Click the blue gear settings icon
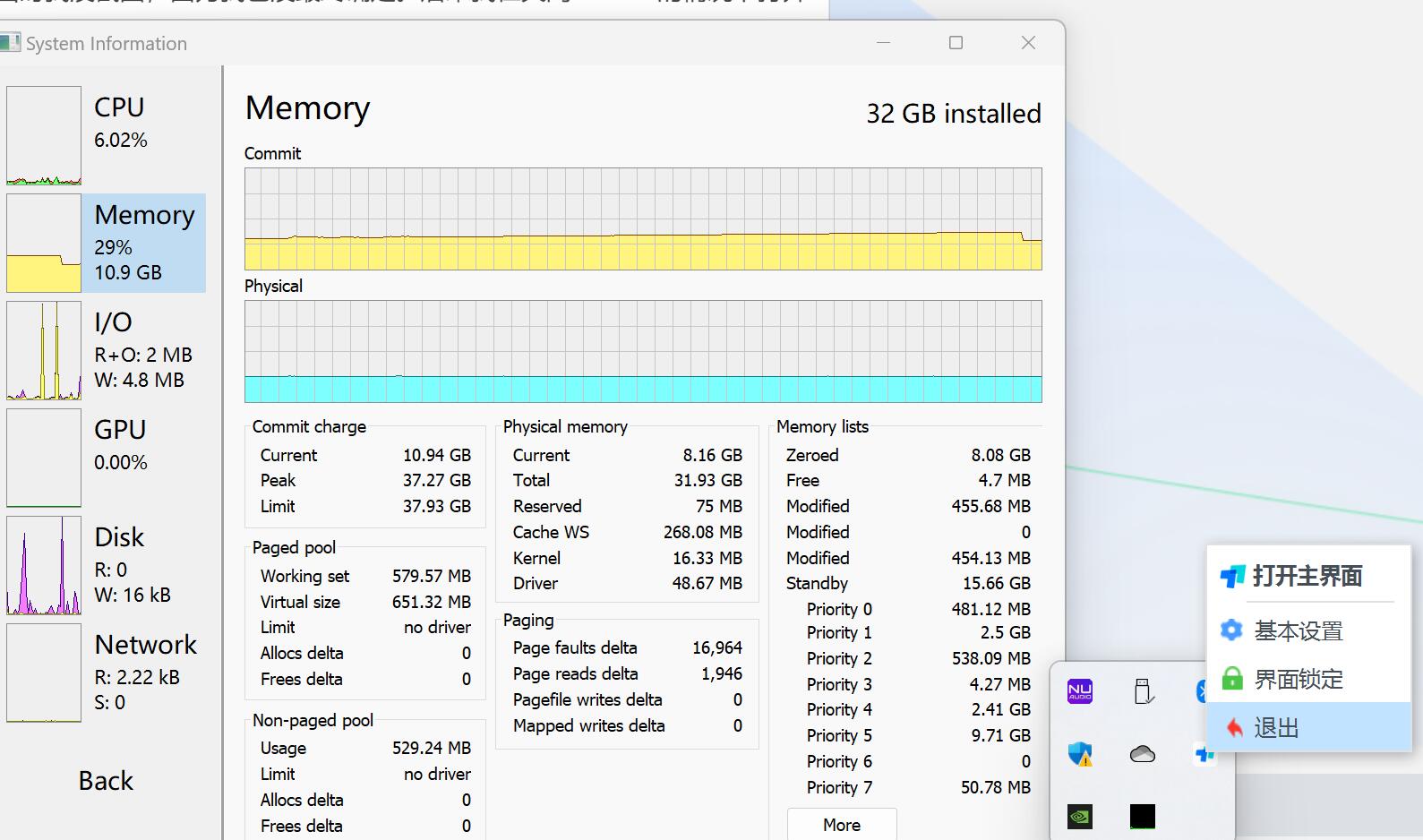Viewport: 1423px width, 840px height. click(1232, 630)
